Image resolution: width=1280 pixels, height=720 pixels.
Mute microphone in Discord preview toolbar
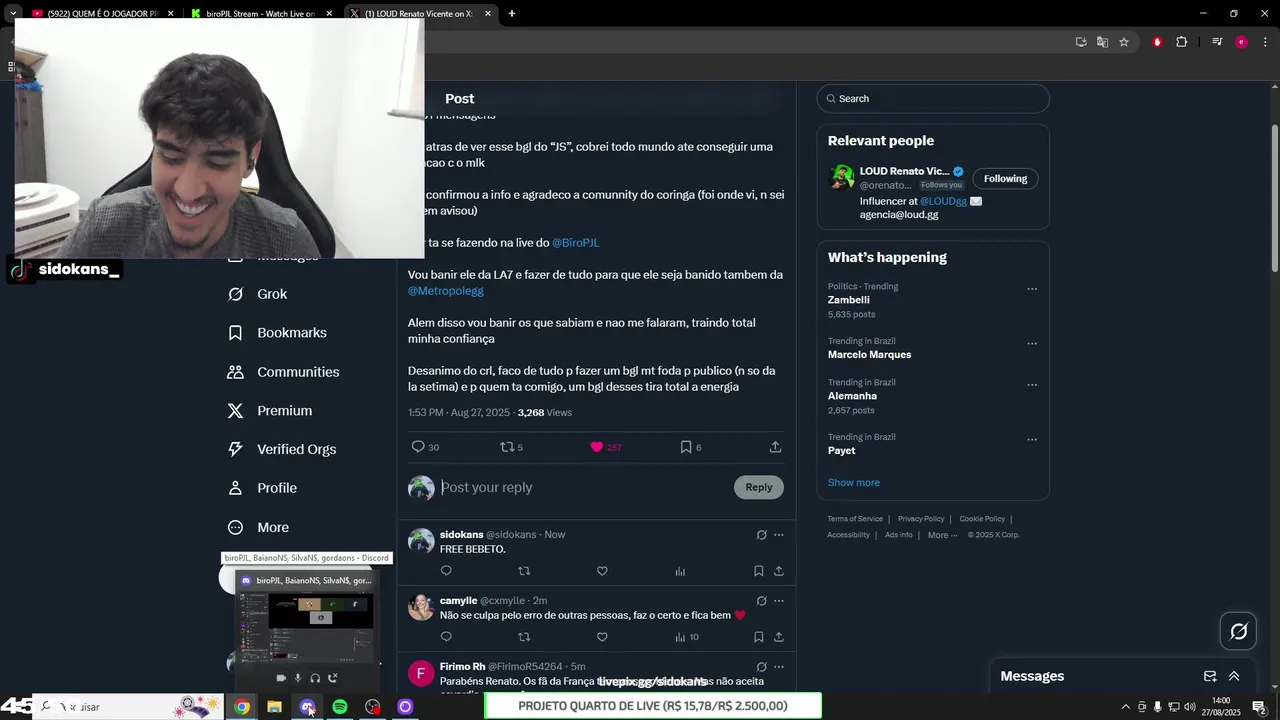(x=297, y=678)
